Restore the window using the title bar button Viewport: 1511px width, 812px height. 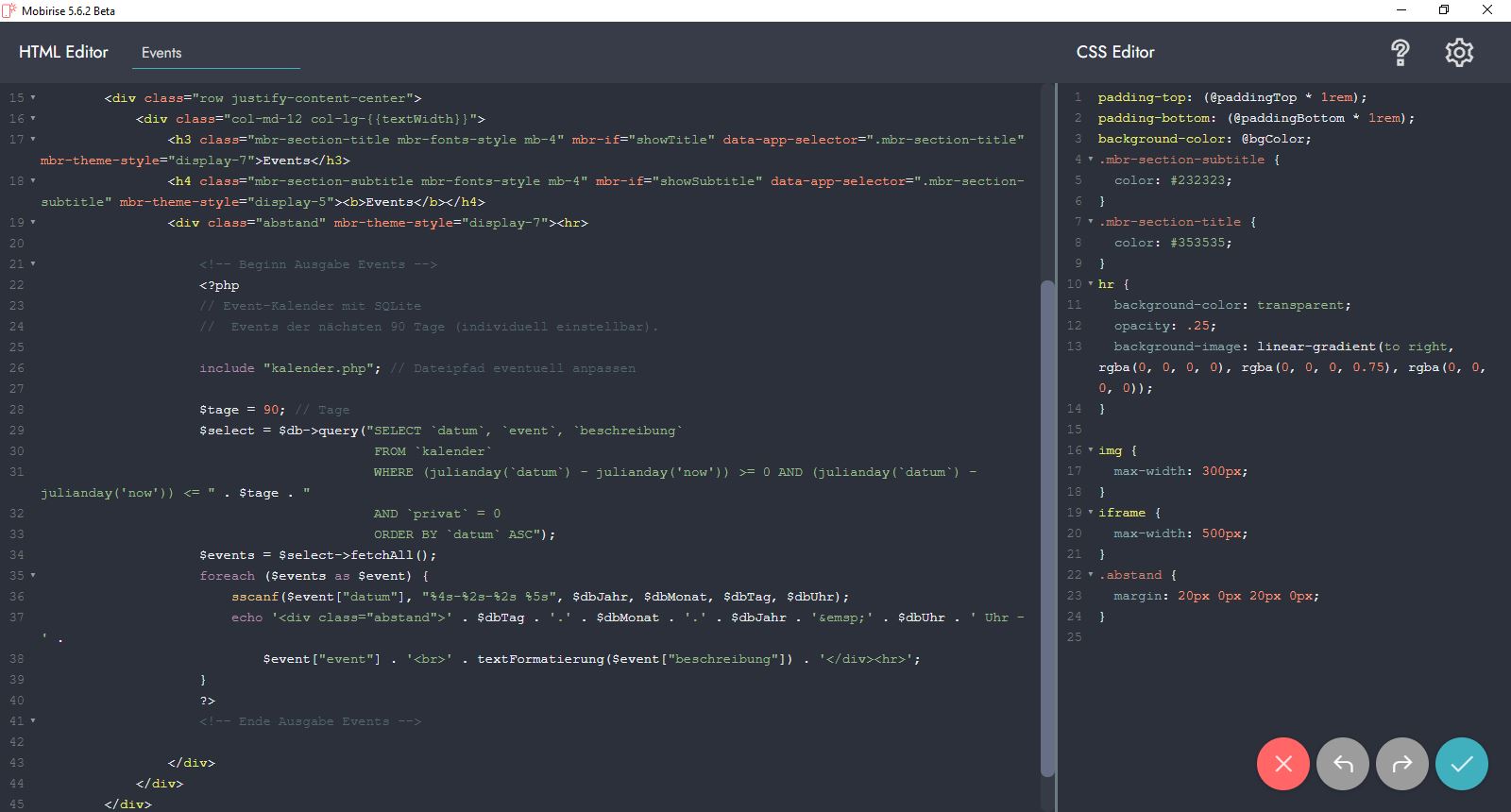coord(1443,10)
